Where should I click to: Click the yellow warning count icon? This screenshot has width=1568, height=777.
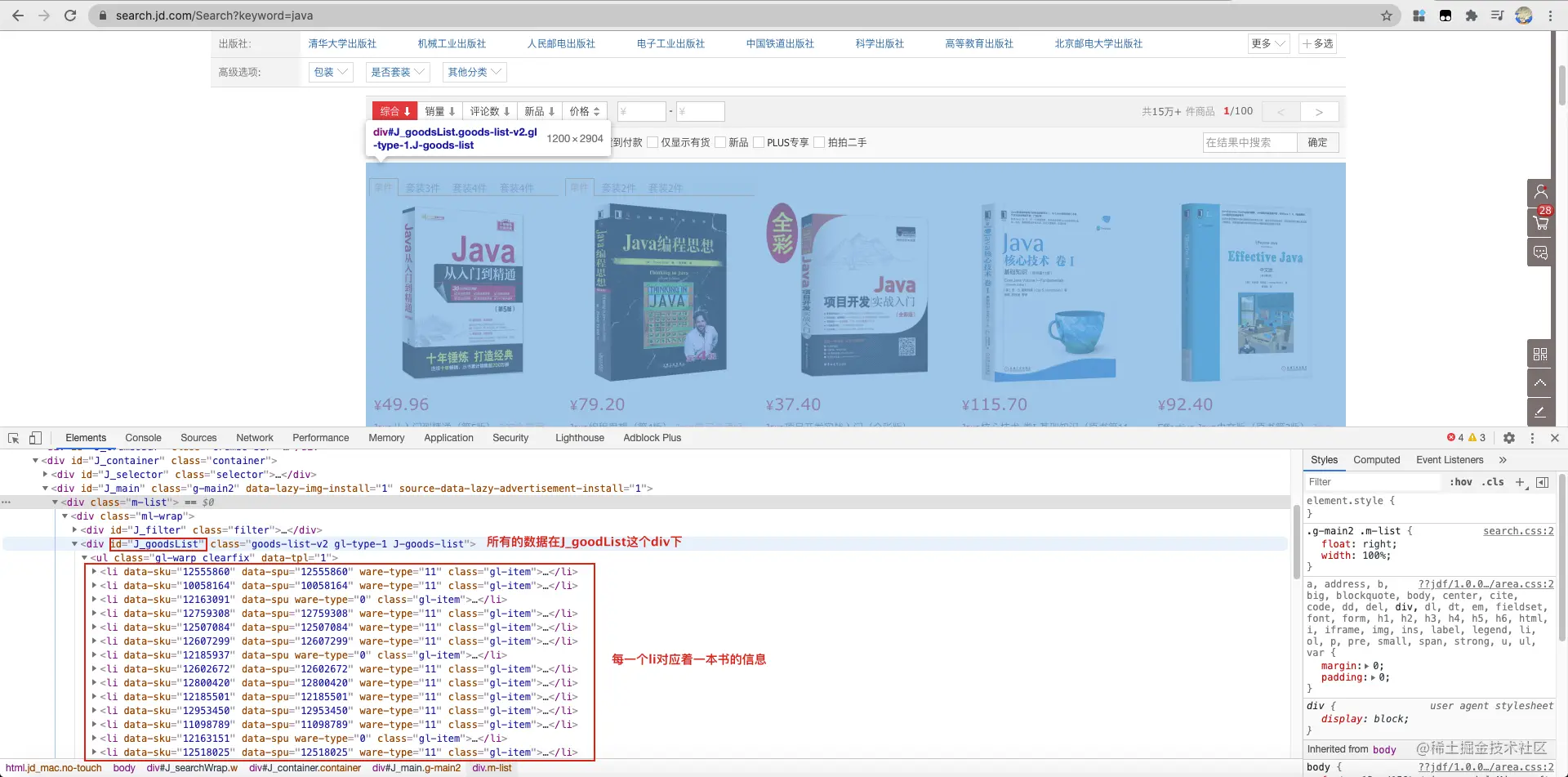point(1473,438)
